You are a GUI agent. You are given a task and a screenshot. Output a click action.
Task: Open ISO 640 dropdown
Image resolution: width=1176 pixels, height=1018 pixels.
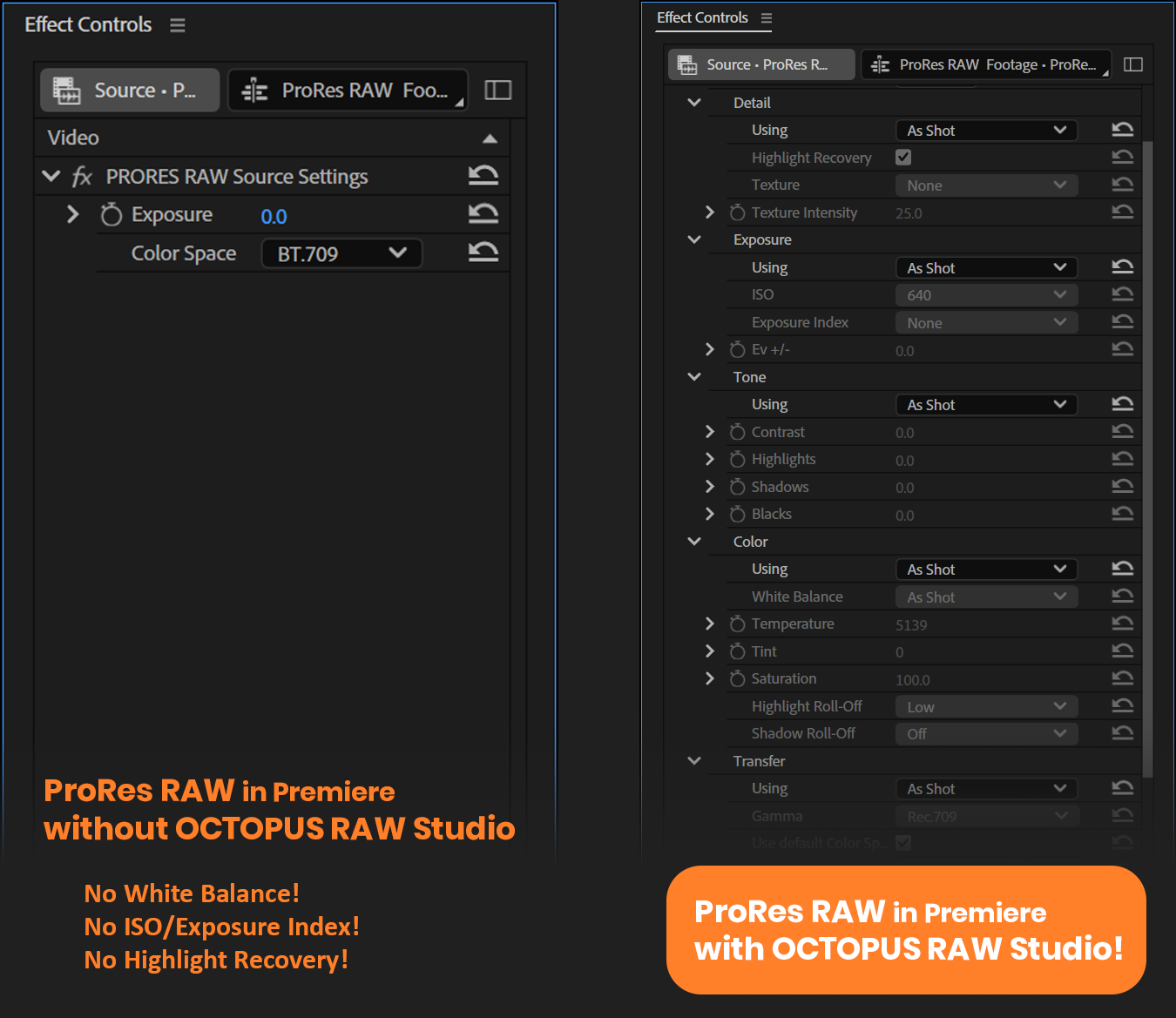[986, 295]
